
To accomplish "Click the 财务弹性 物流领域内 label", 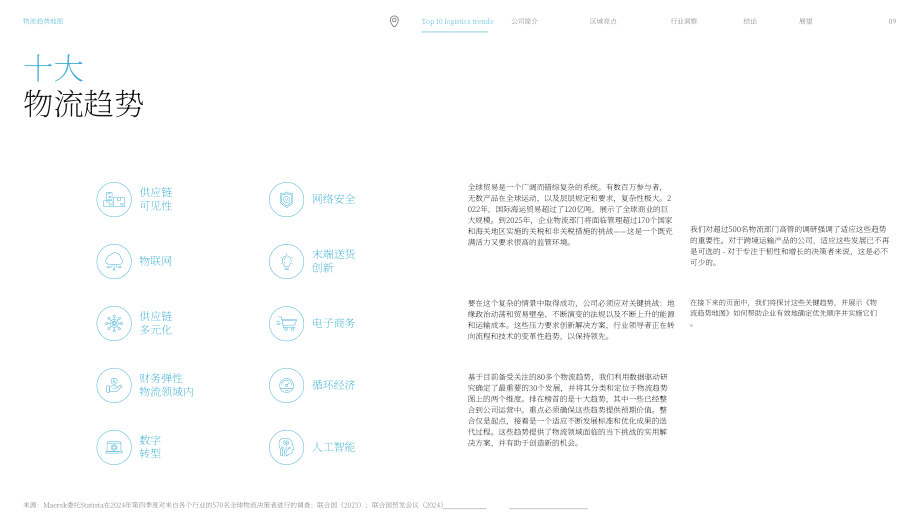I will (166, 385).
